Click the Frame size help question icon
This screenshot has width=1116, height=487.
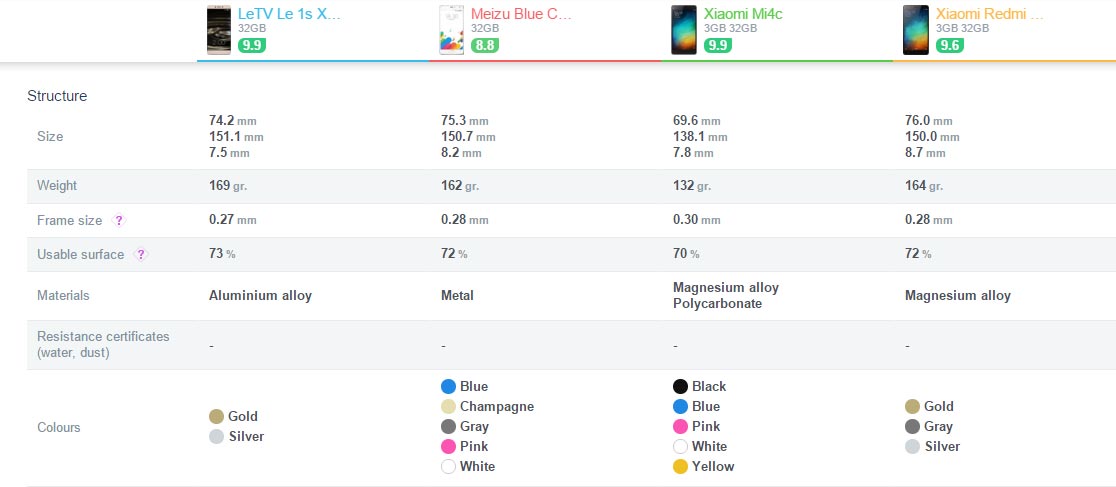pos(119,221)
